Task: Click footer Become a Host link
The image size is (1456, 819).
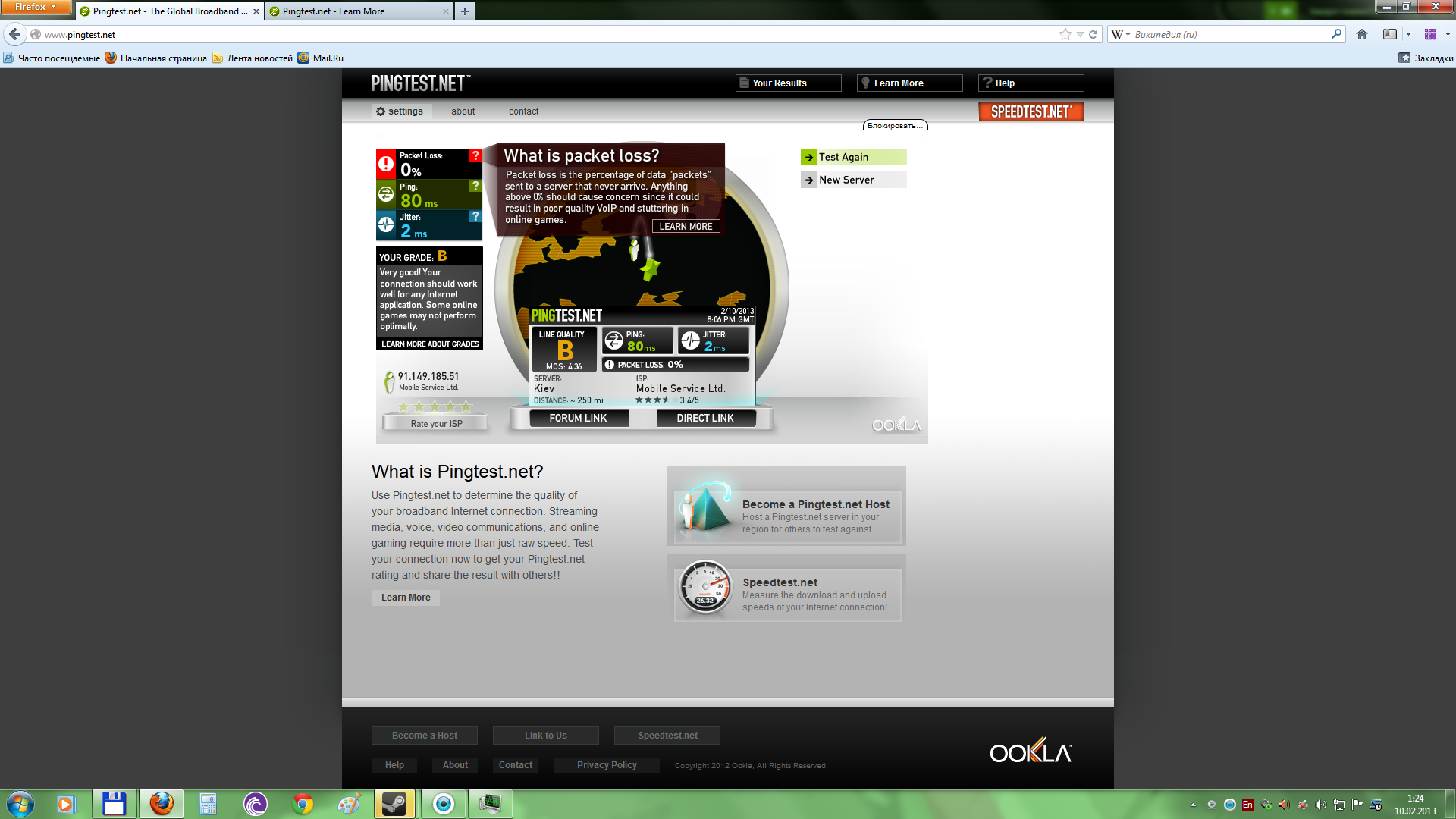Action: click(x=425, y=736)
